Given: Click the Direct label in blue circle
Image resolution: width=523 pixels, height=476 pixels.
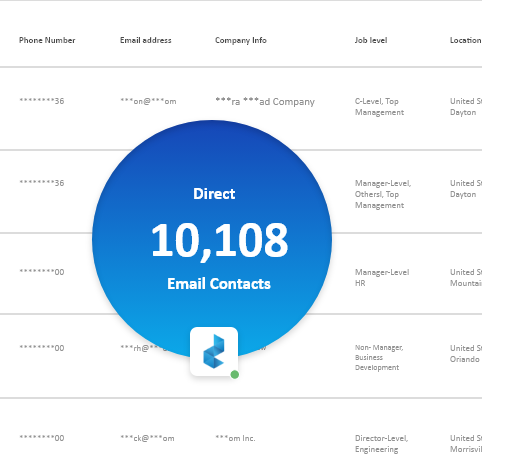Looking at the screenshot, I should [214, 194].
